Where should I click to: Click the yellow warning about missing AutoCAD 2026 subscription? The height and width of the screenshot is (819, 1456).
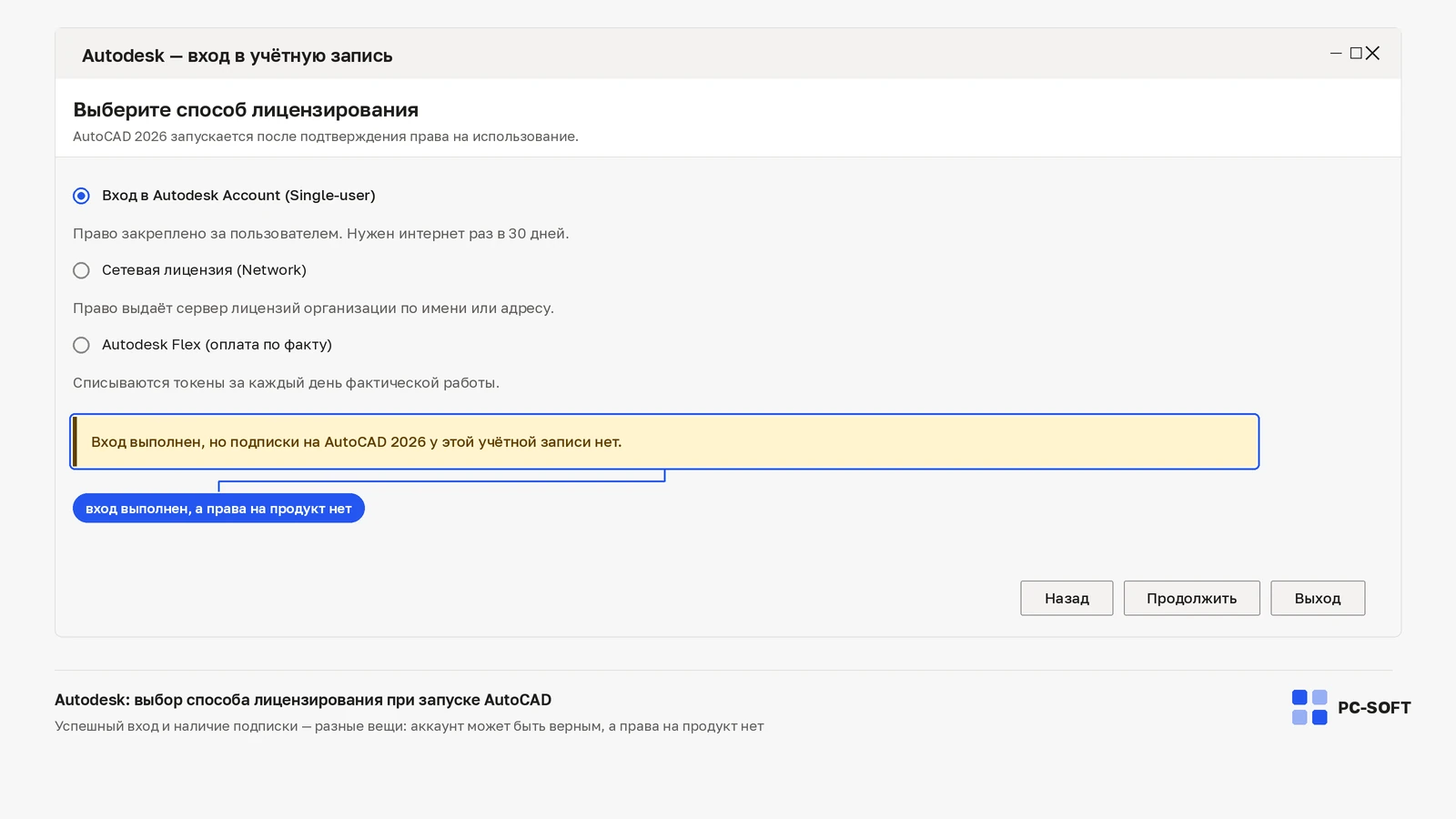(x=664, y=441)
